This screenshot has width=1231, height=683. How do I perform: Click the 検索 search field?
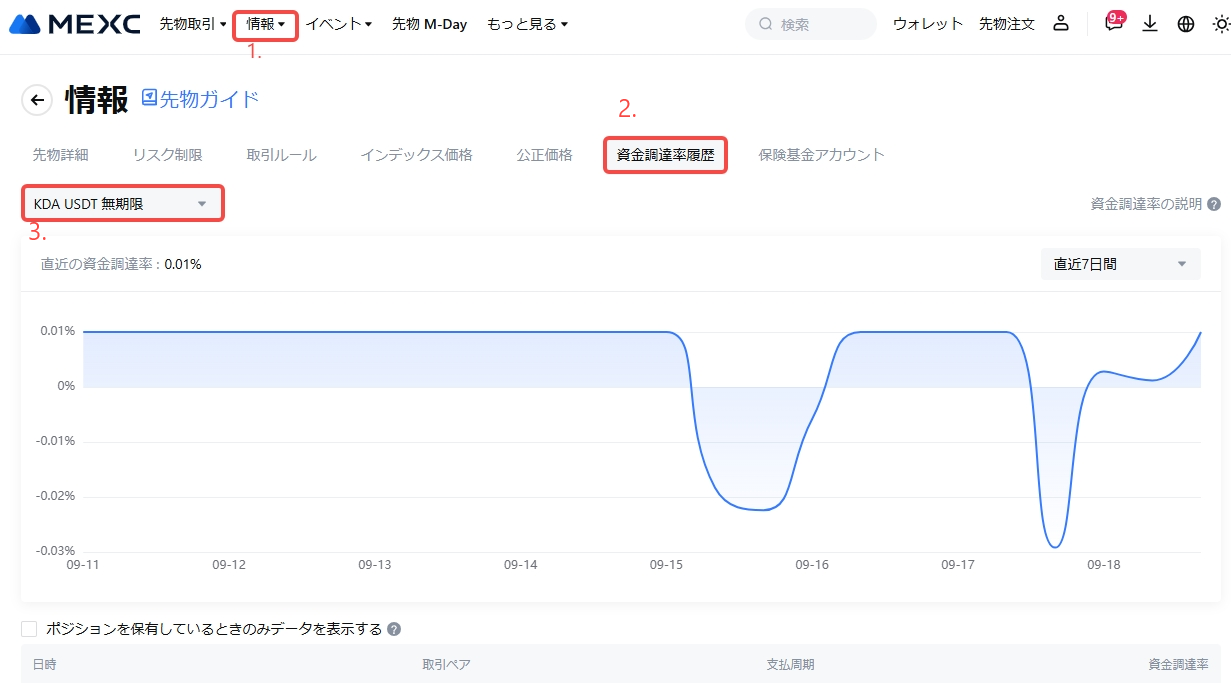tap(810, 24)
